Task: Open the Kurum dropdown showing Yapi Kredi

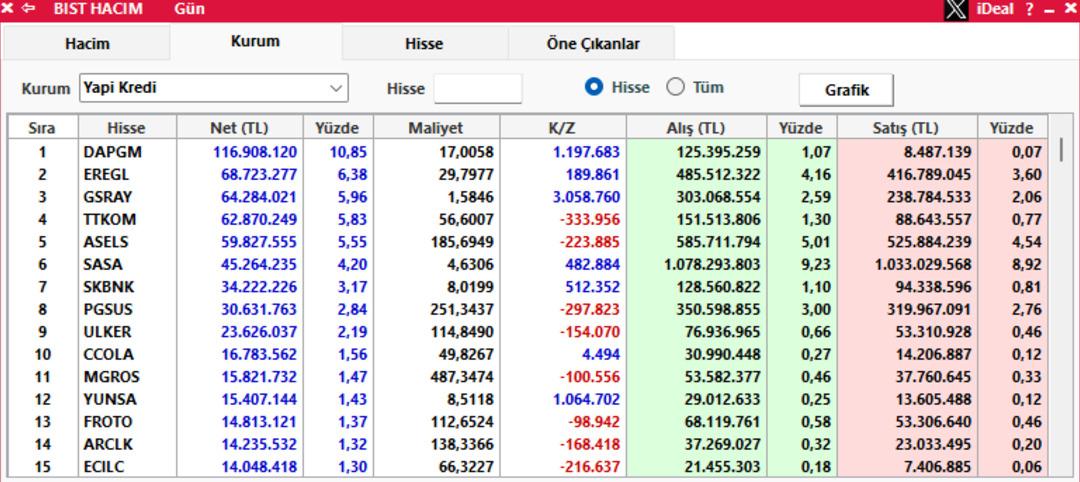Action: tap(214, 88)
